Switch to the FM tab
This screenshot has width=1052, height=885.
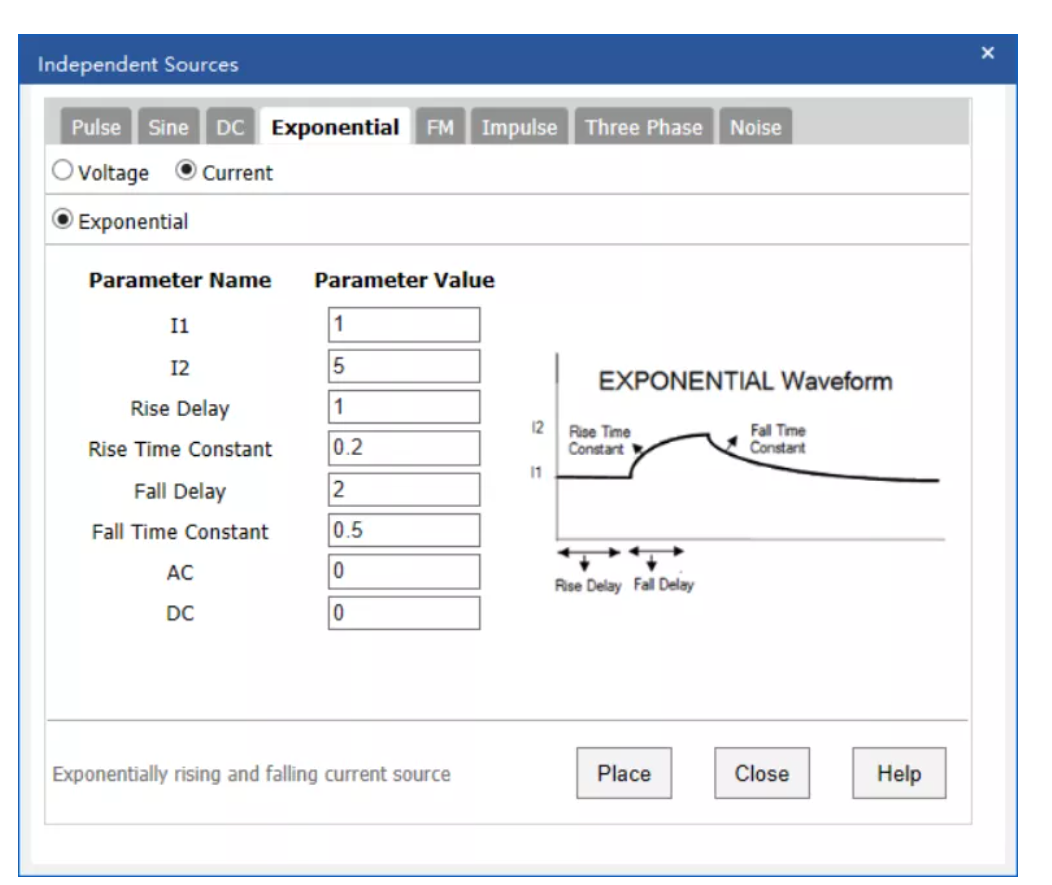[x=439, y=128]
